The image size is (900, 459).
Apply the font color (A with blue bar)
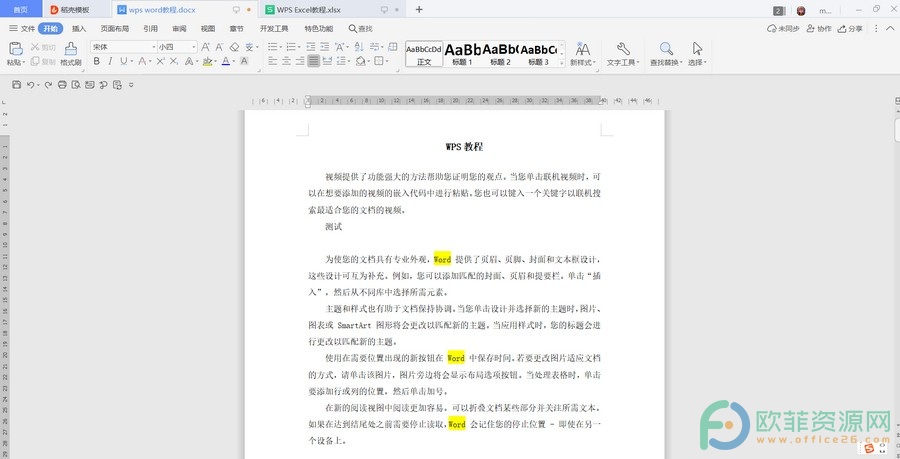226,61
